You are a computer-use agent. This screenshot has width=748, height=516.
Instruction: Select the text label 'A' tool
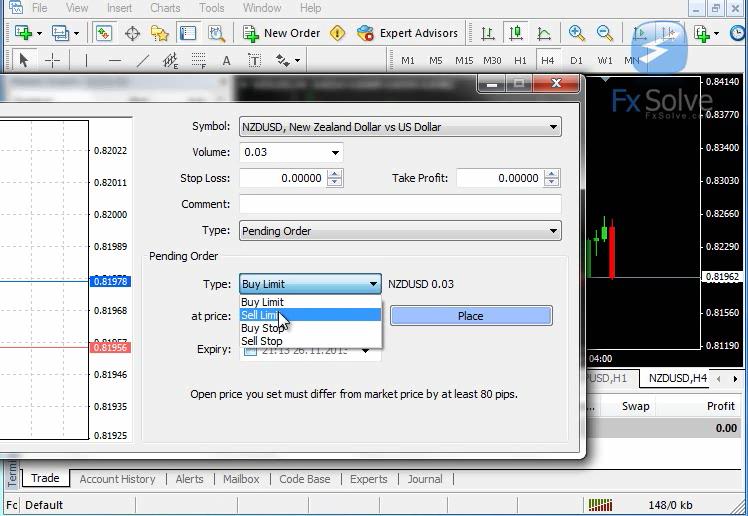227,60
